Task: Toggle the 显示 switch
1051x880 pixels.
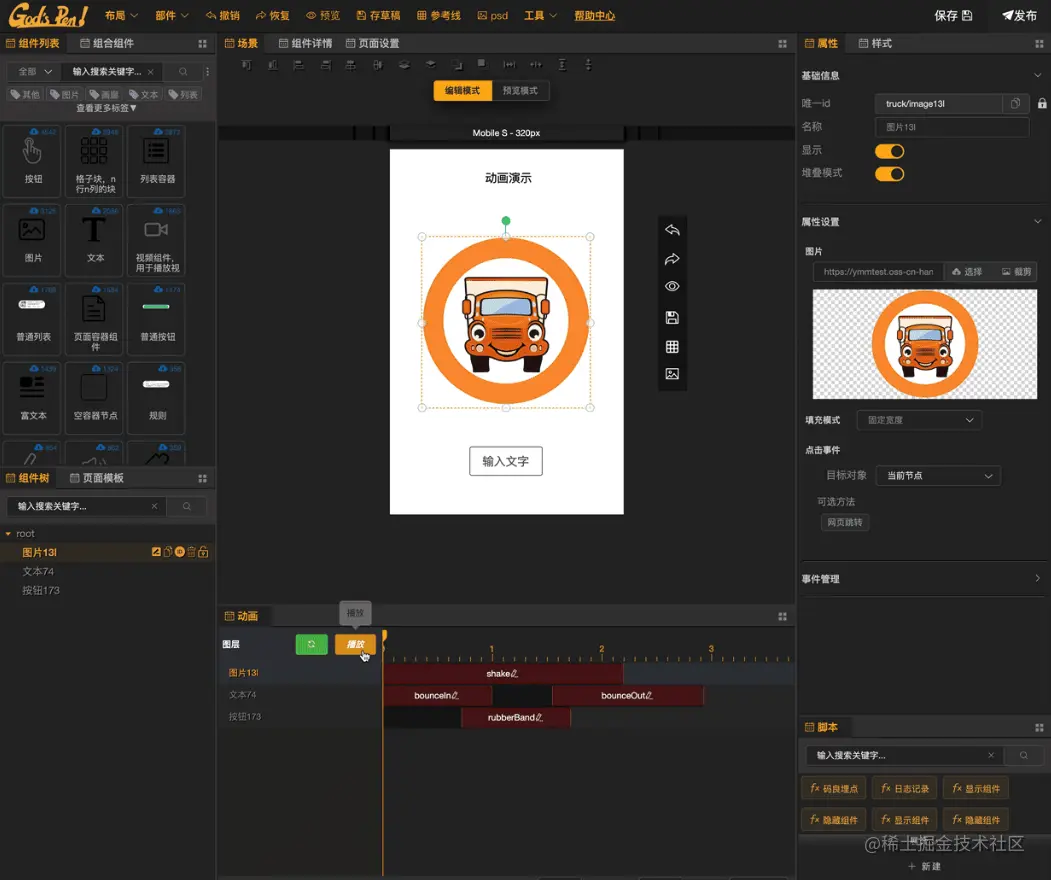Action: 889,151
